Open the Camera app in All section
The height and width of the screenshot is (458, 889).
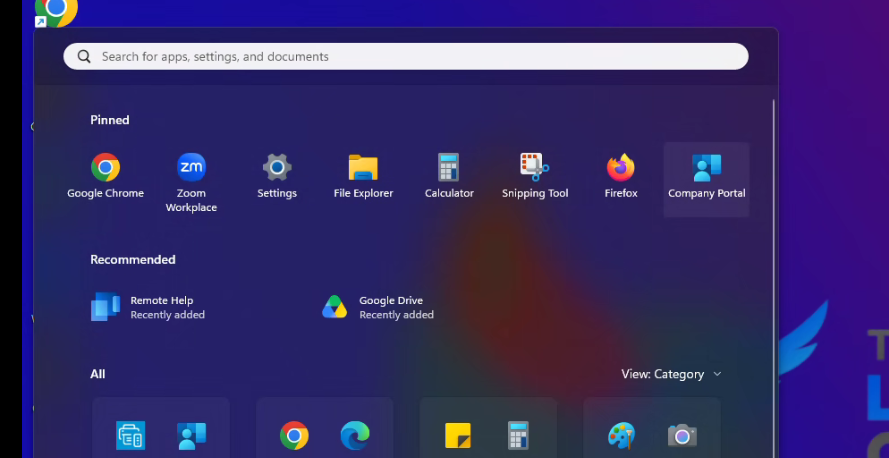pyautogui.click(x=682, y=435)
